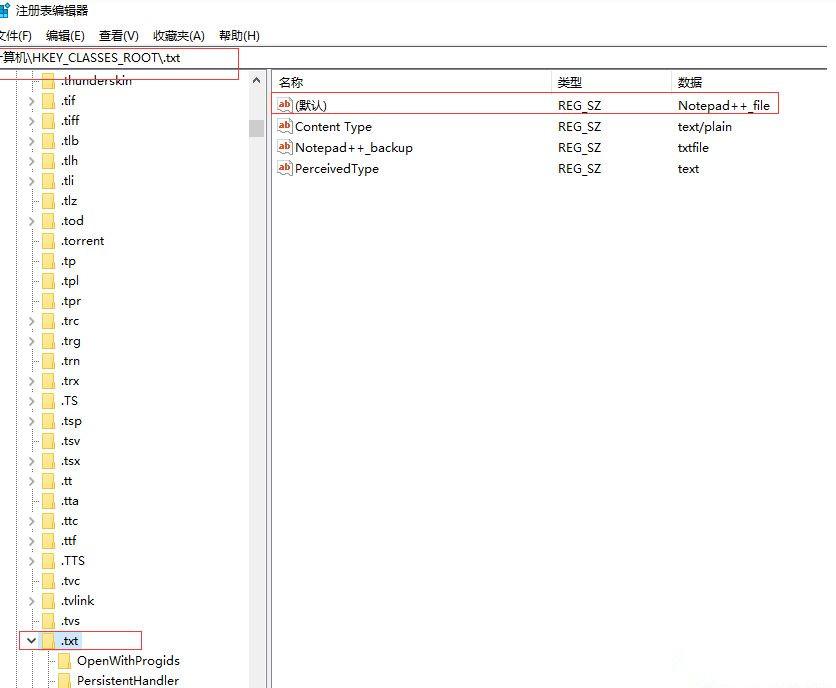This screenshot has width=836, height=688.
Task: Click the ab icon for PerceivedType value
Action: click(284, 168)
